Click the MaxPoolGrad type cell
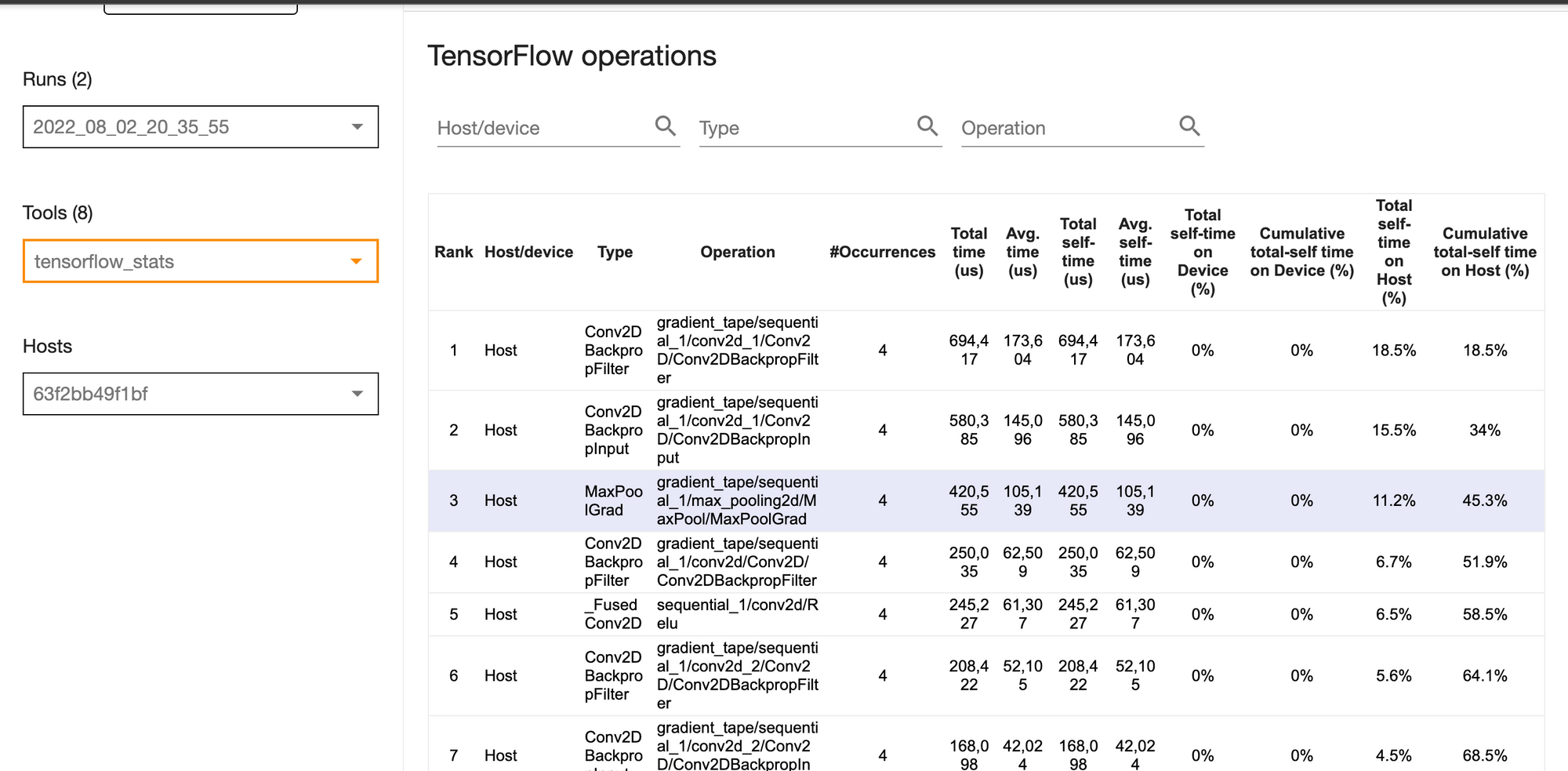The width and height of the screenshot is (1568, 771). coord(613,500)
